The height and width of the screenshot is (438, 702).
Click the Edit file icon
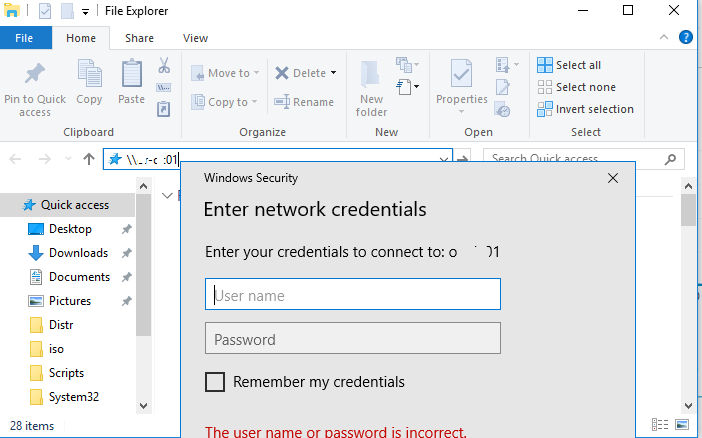coord(502,87)
